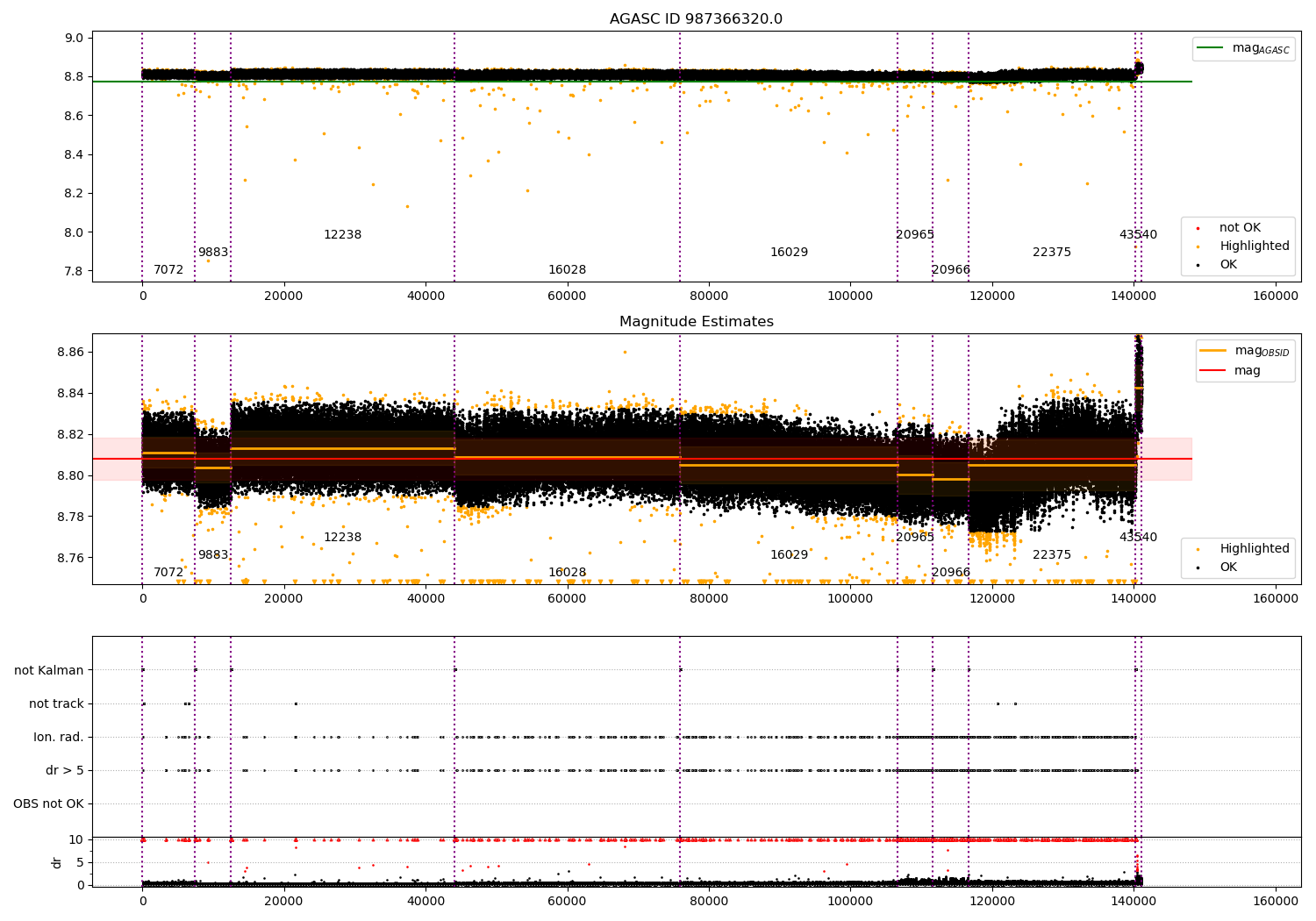The image size is (1316, 921).
Task: Click the 160000 x-axis tick of top plot
Action: pyautogui.click(x=1275, y=296)
